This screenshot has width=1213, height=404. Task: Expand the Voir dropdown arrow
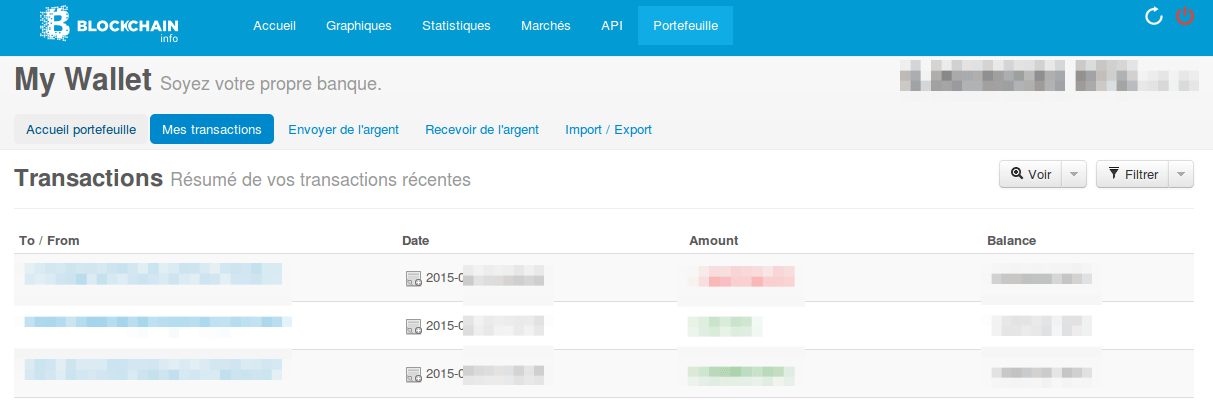coord(1073,174)
